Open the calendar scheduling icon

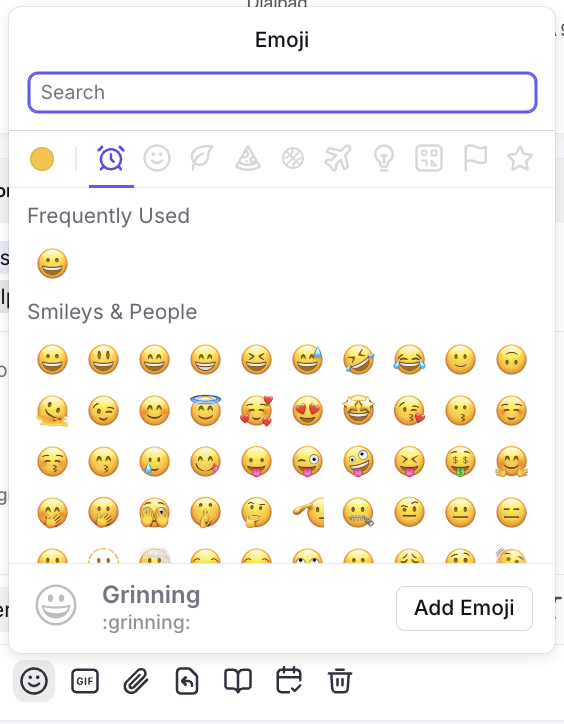point(289,681)
